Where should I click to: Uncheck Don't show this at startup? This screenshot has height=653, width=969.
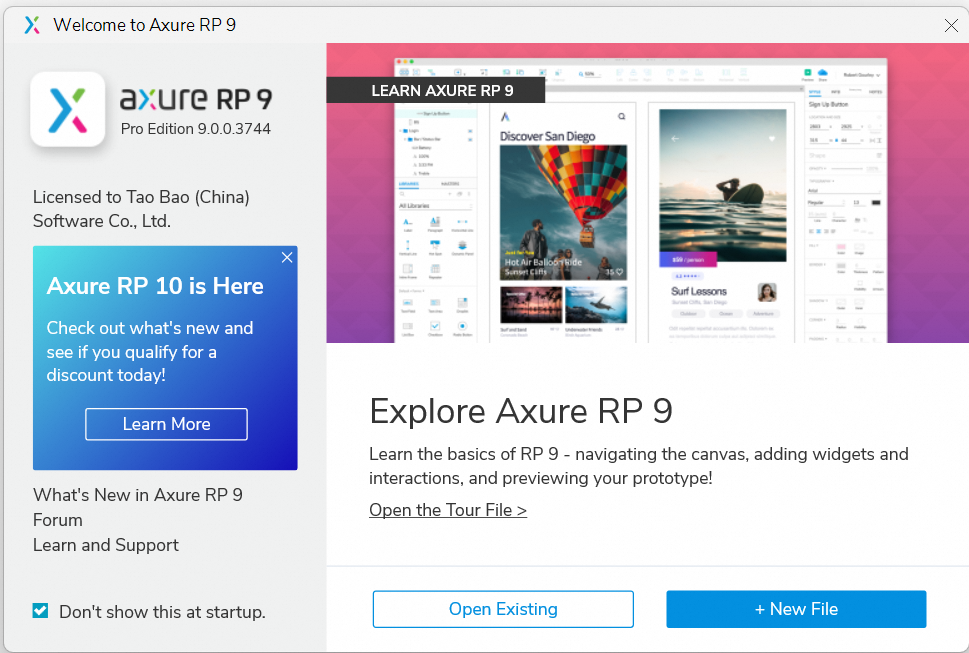point(41,611)
